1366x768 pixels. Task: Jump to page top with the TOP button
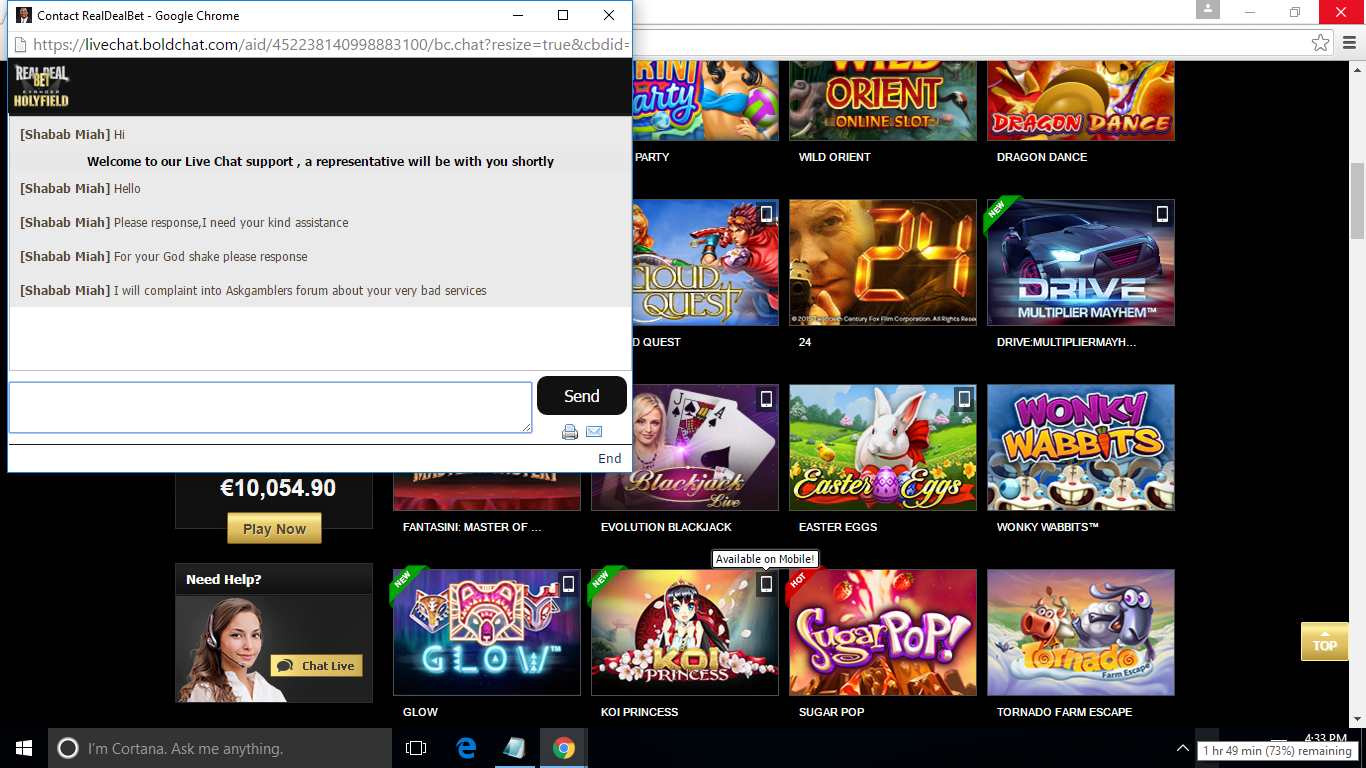1325,641
